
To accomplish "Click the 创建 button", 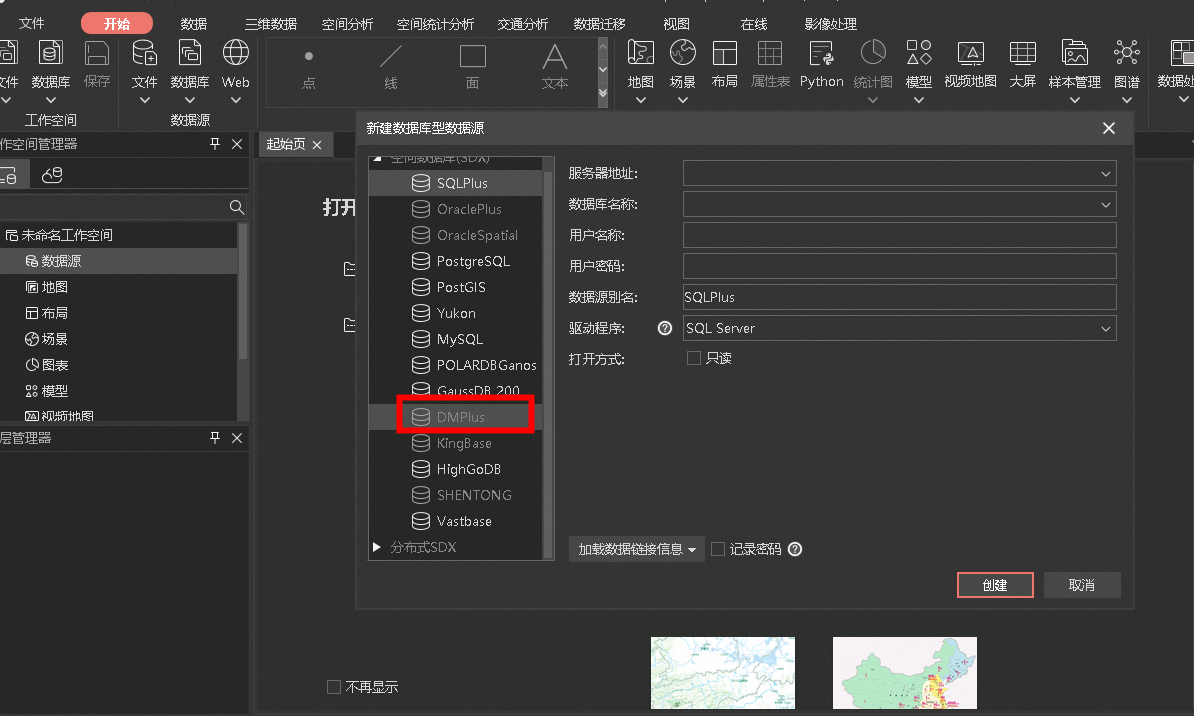I will click(994, 585).
